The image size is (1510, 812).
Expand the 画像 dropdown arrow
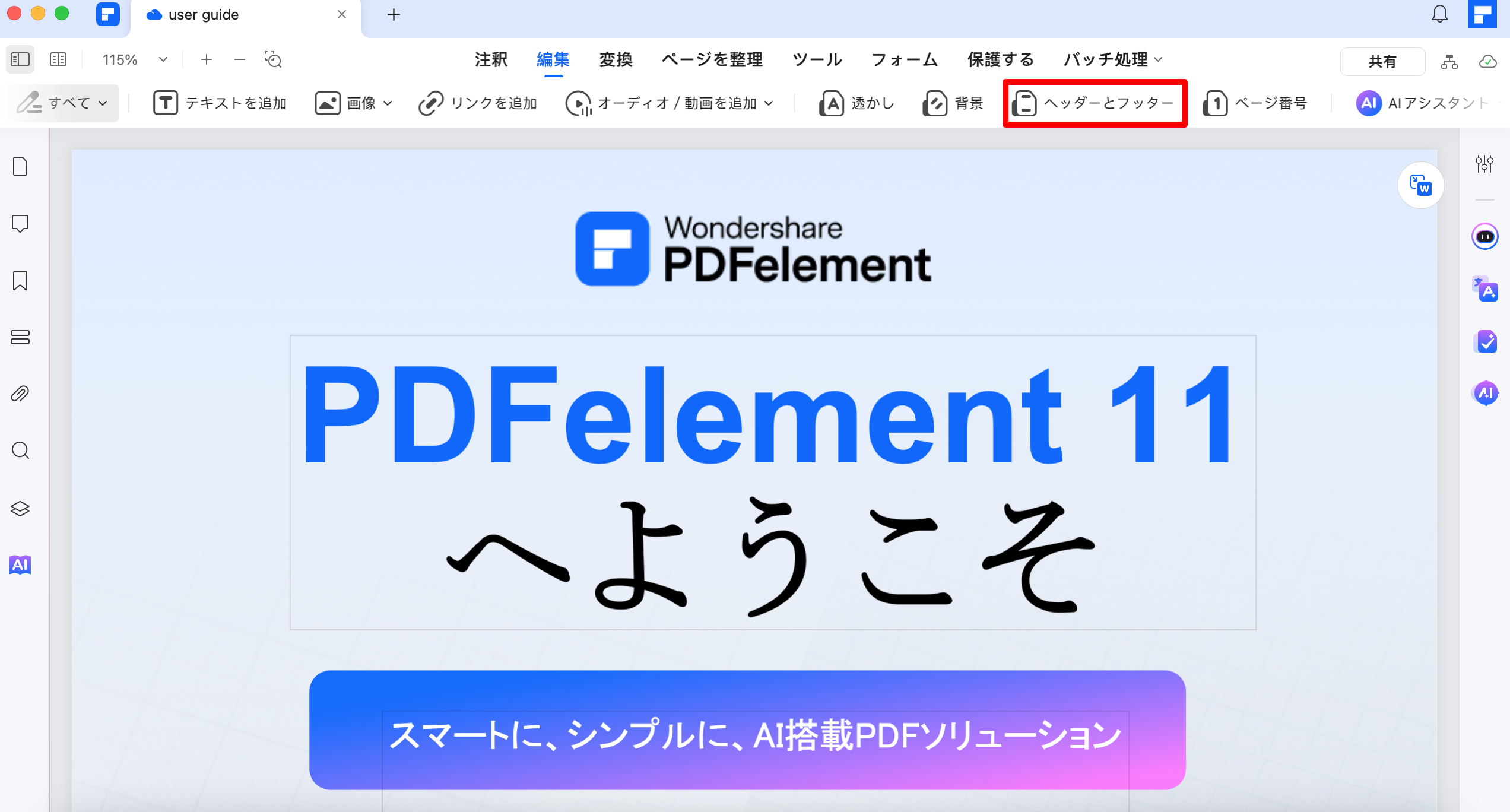(x=388, y=103)
